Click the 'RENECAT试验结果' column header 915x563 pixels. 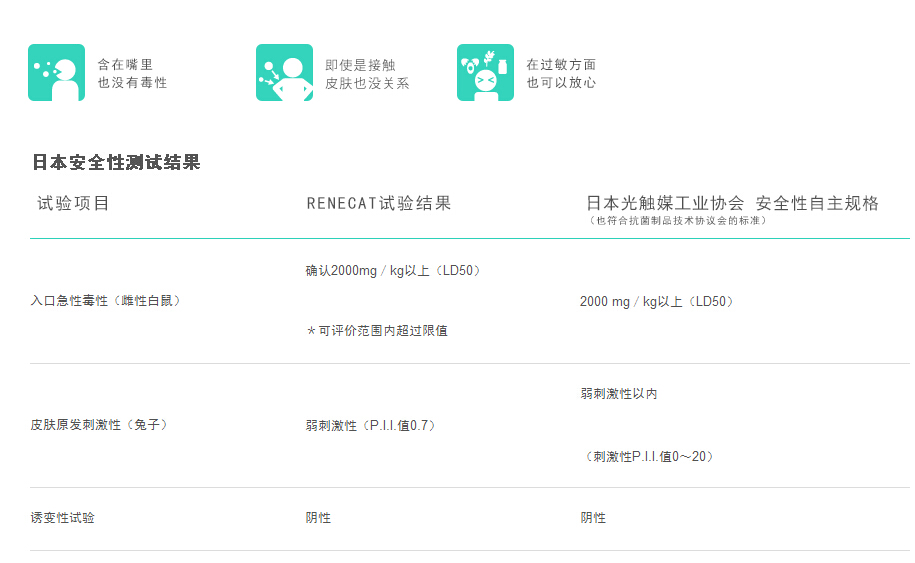tap(379, 203)
